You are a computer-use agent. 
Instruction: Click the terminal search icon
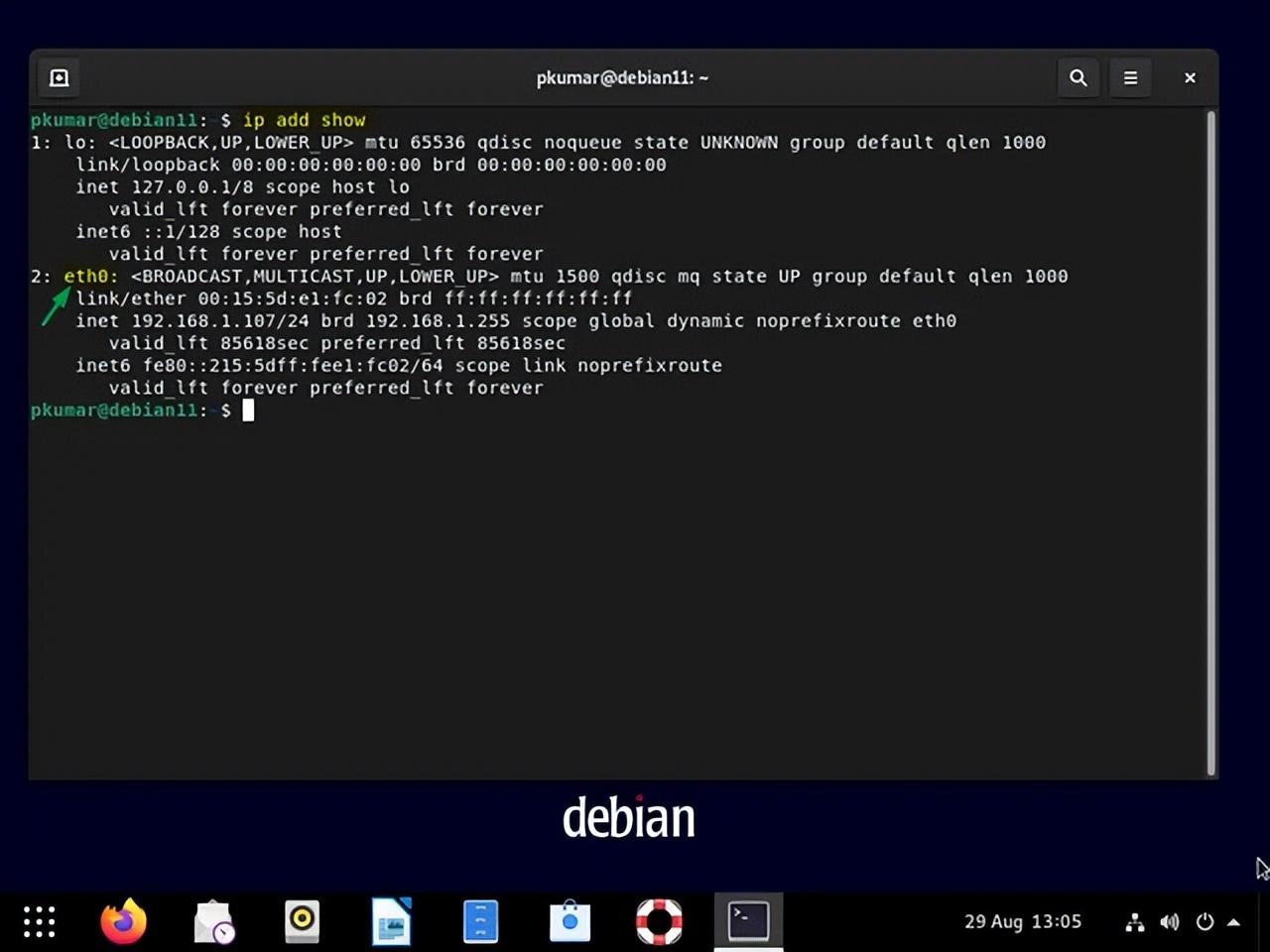(x=1078, y=77)
